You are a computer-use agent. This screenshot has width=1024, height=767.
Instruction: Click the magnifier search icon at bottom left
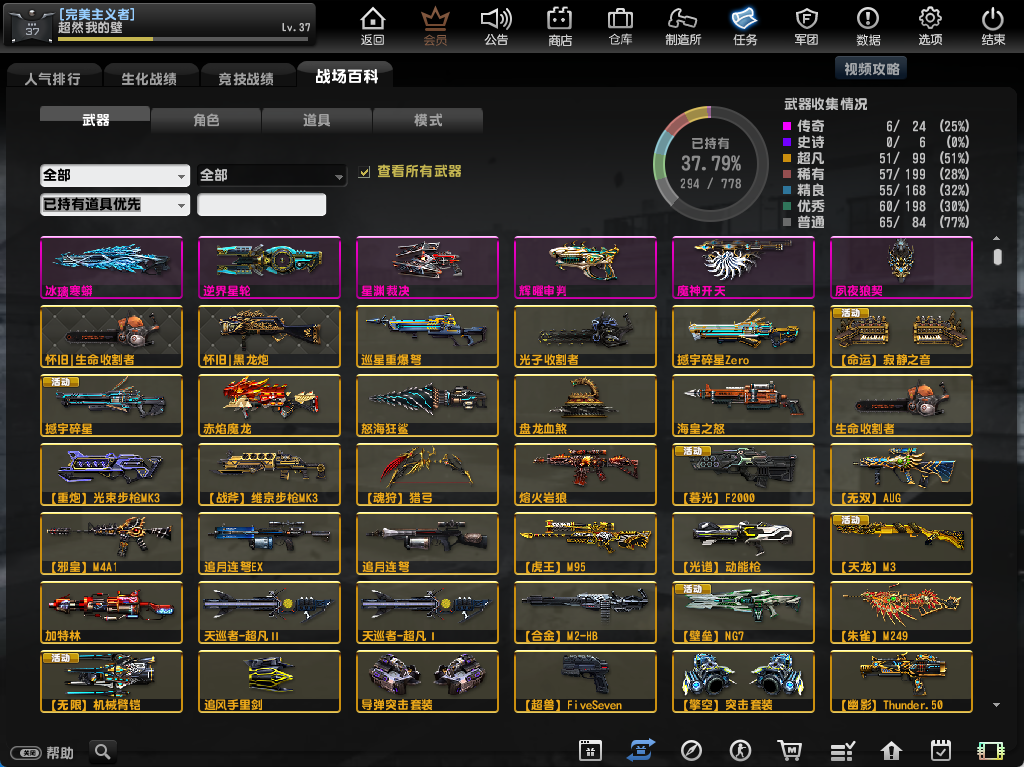click(x=102, y=751)
